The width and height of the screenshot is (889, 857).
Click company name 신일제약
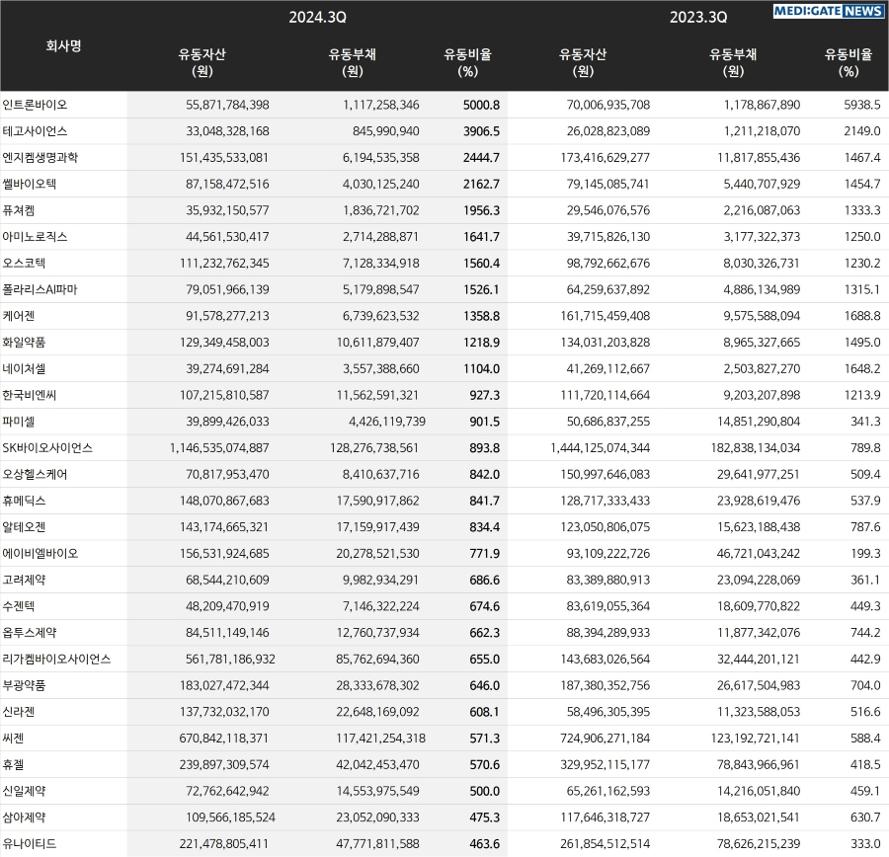click(x=24, y=791)
